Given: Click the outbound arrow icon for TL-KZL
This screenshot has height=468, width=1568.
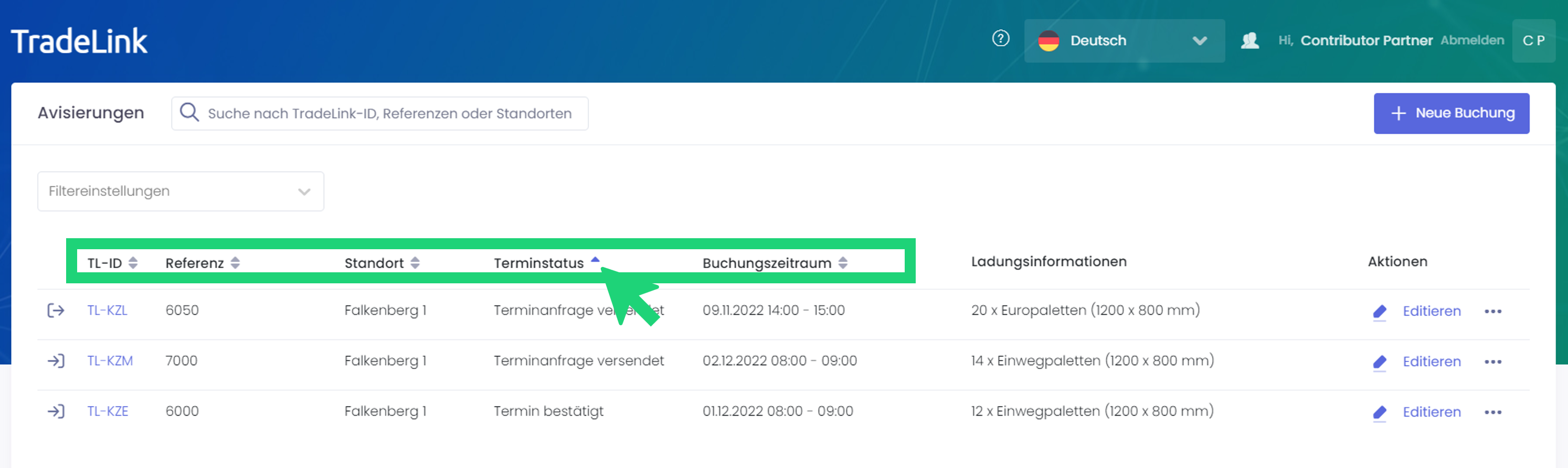Looking at the screenshot, I should tap(56, 311).
